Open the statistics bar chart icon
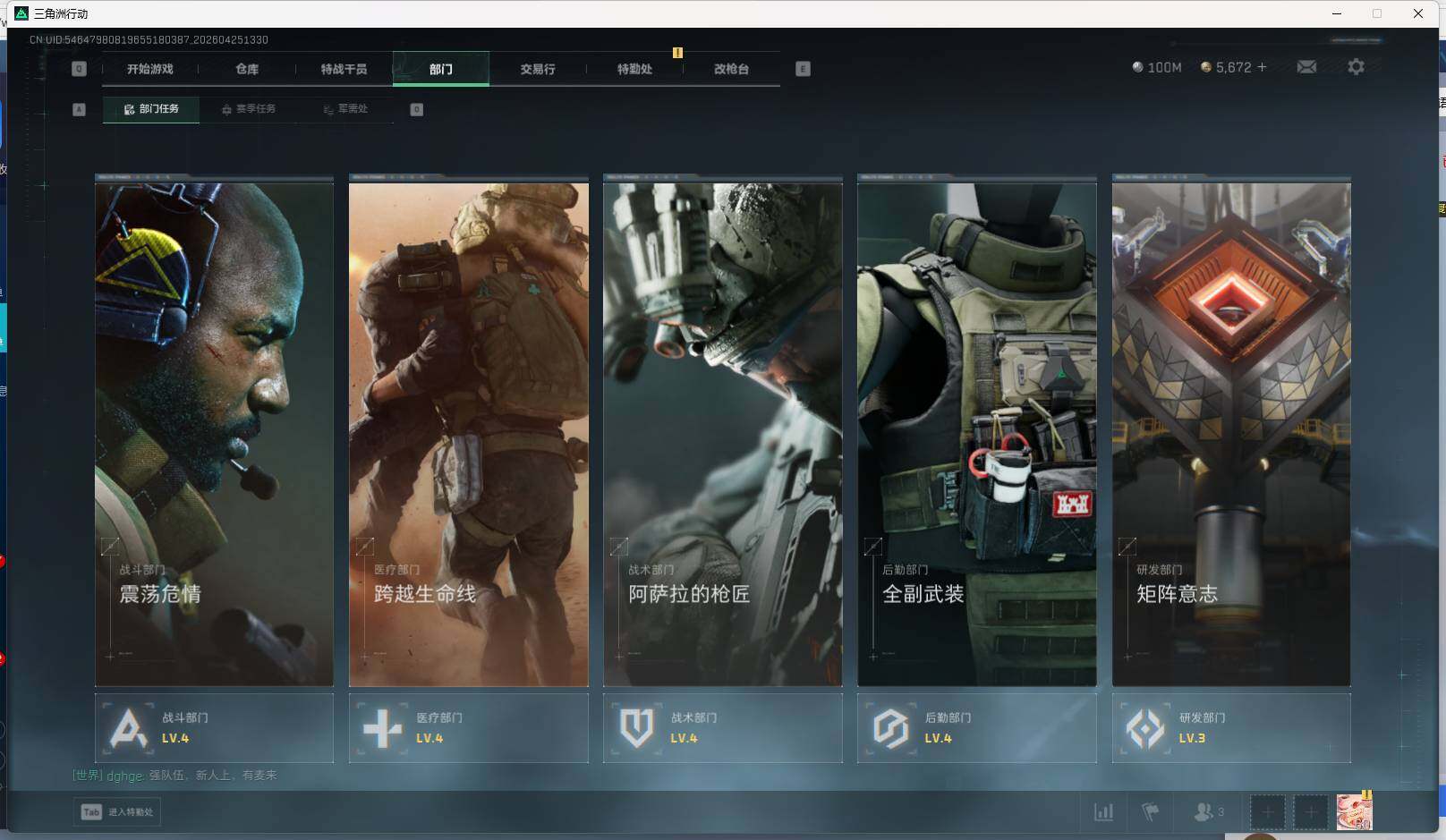 tap(1104, 812)
